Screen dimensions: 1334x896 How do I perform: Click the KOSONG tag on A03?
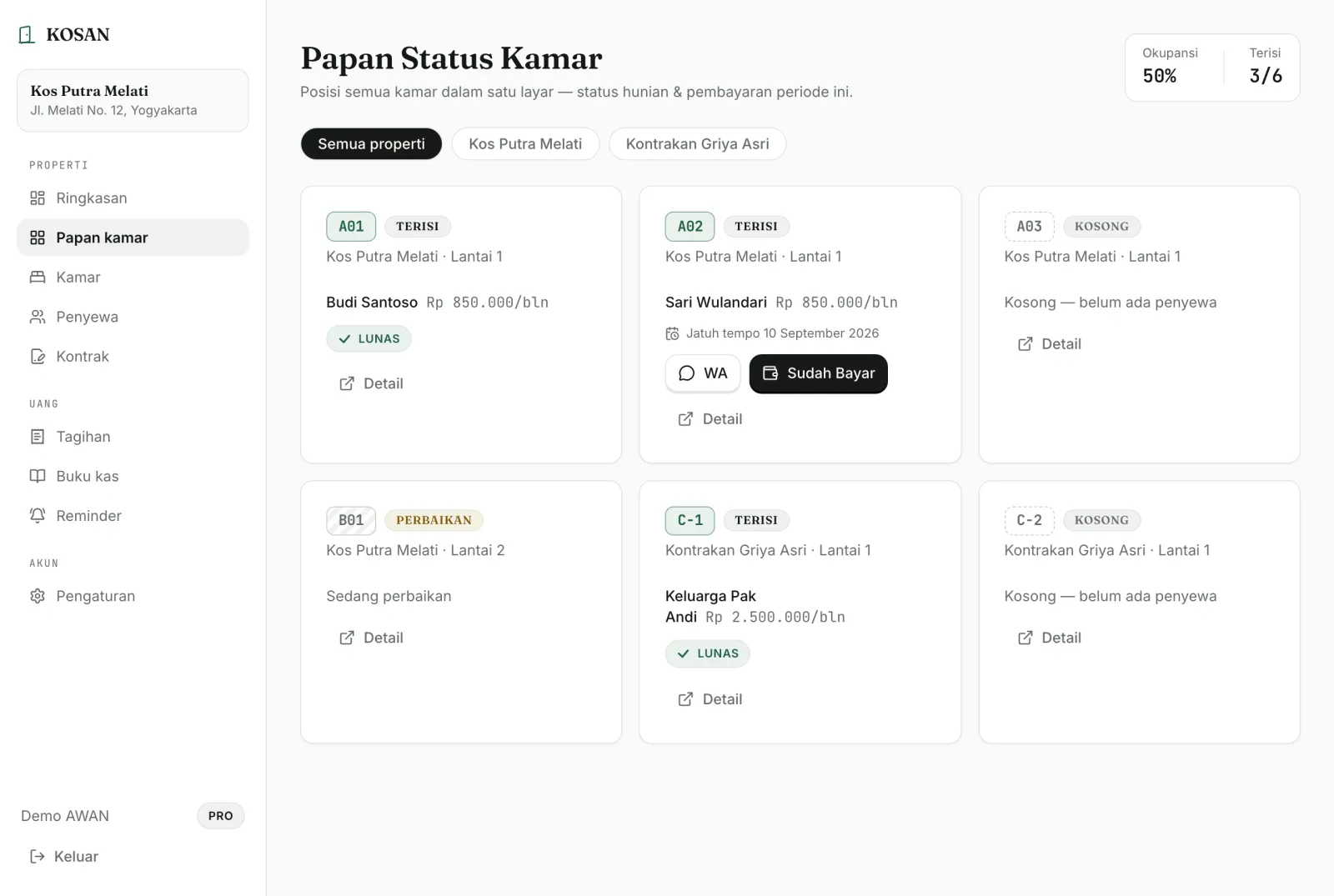tap(1101, 226)
